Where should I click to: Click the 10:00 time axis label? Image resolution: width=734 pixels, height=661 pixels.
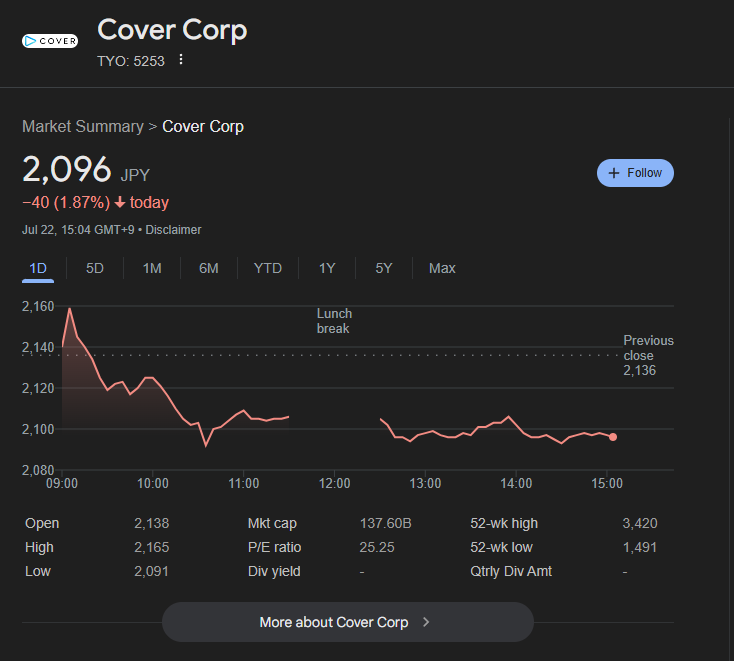[x=153, y=483]
